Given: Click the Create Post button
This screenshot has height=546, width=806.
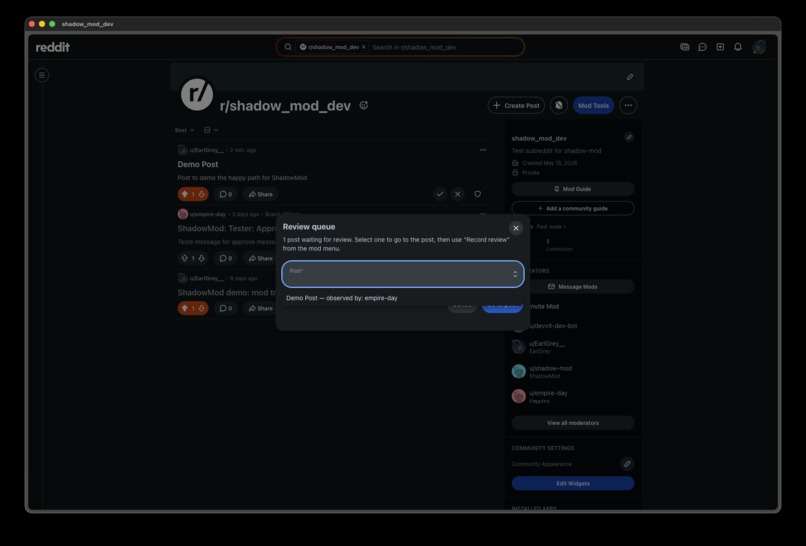Looking at the screenshot, I should 516,105.
